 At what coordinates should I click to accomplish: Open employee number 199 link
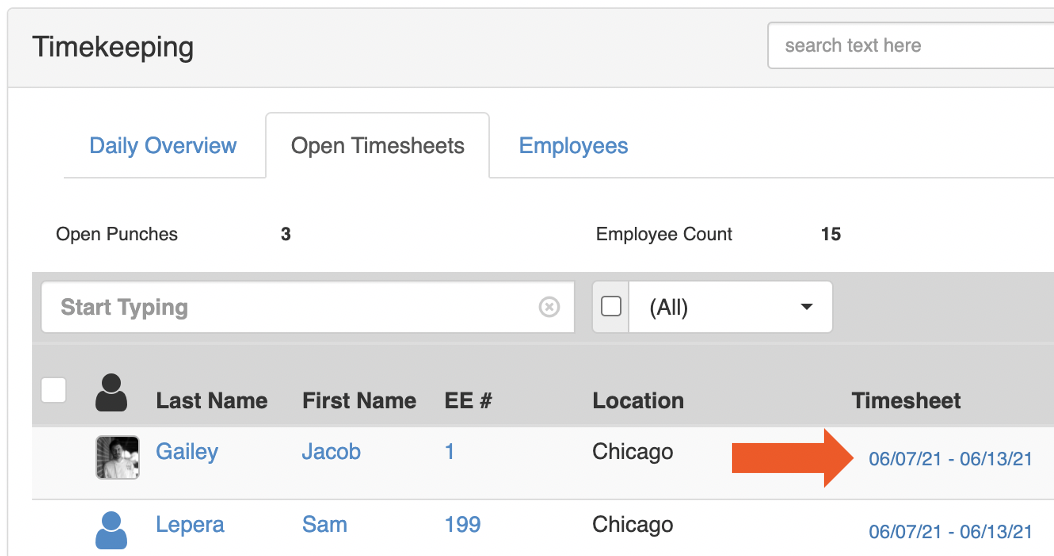(463, 525)
